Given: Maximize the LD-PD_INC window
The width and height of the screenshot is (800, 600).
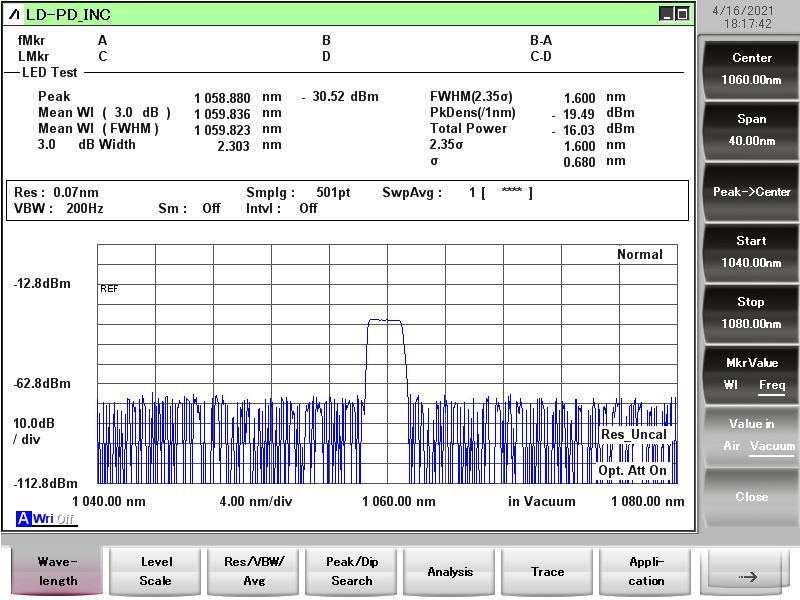Looking at the screenshot, I should pyautogui.click(x=682, y=14).
